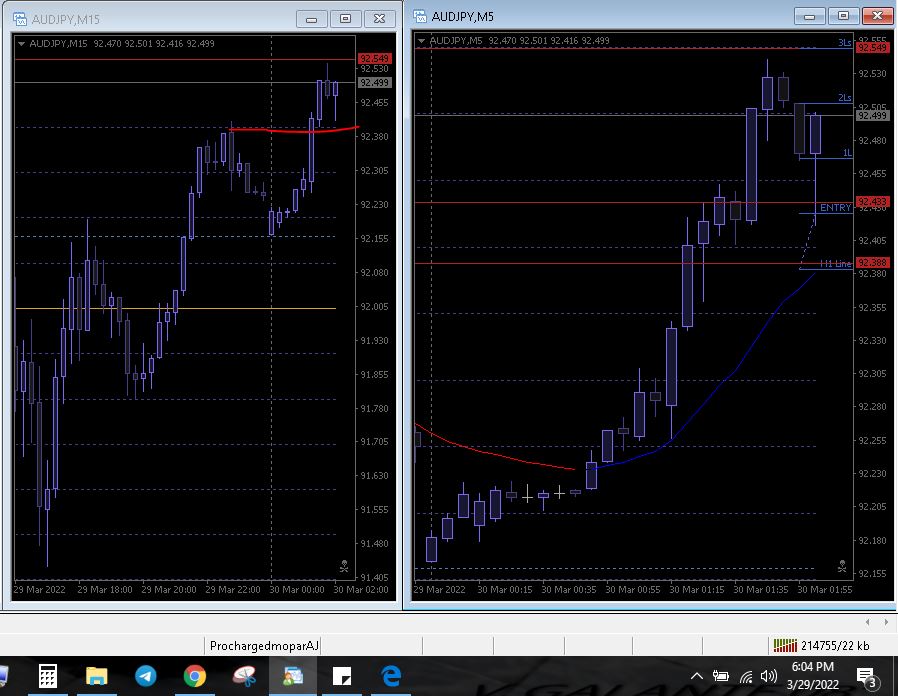The width and height of the screenshot is (898, 696).
Task: Click the 92.305 price label on M5 scale
Action: [872, 373]
